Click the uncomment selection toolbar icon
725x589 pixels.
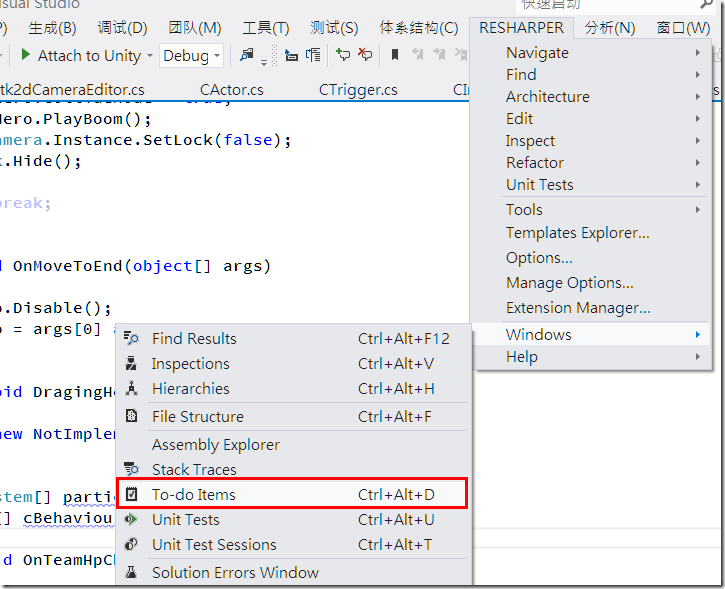365,55
